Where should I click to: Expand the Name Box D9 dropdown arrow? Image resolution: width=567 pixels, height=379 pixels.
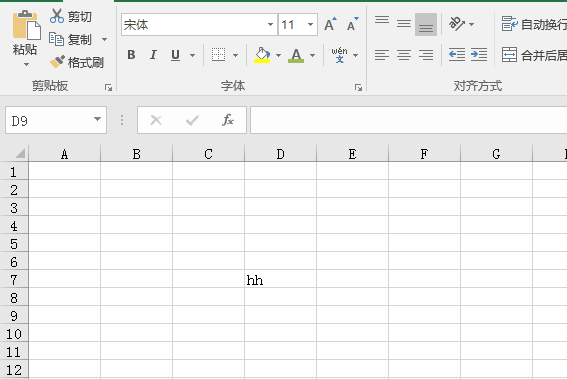click(x=97, y=119)
